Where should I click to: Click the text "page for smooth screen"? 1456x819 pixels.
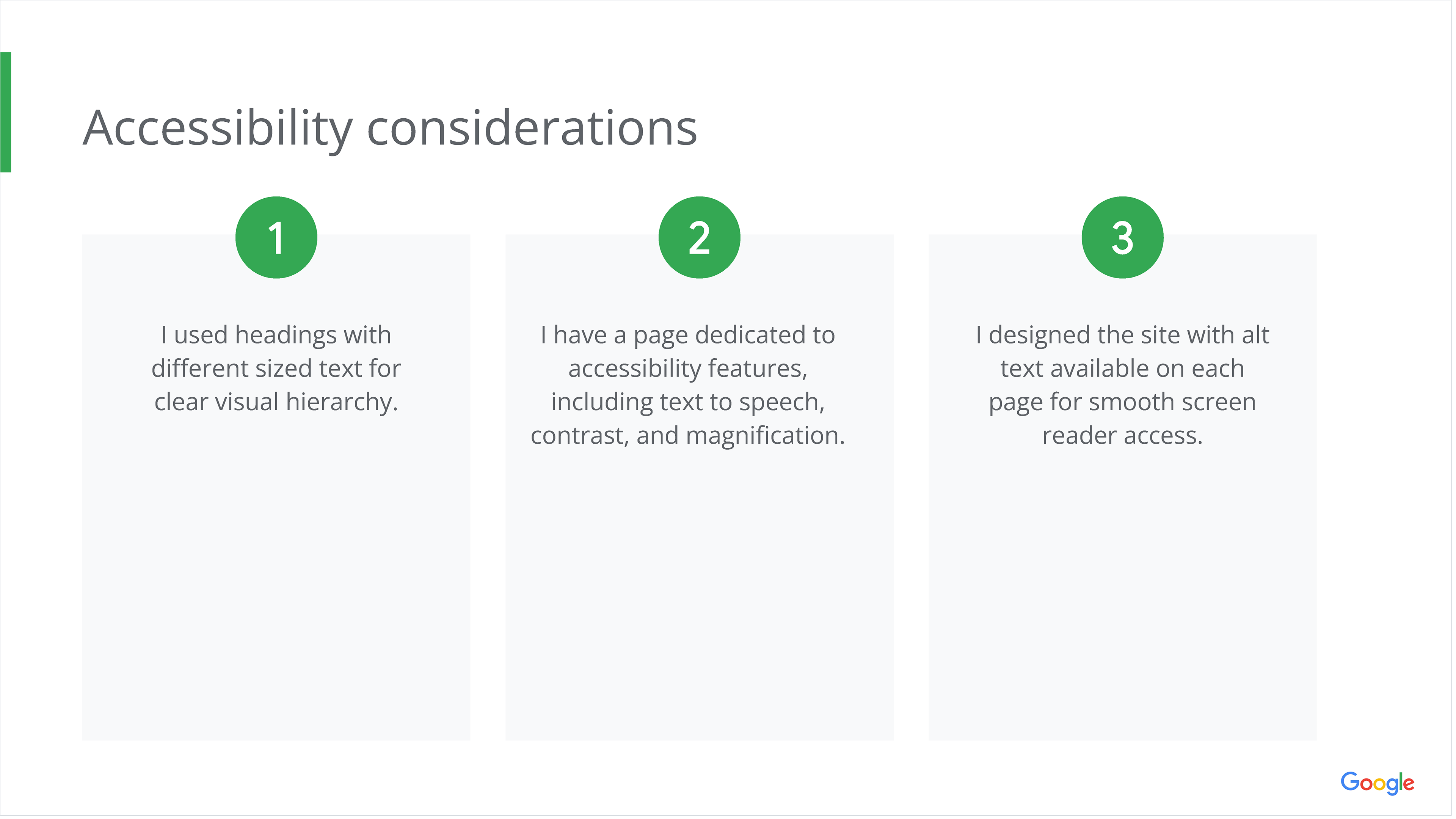pos(1122,402)
